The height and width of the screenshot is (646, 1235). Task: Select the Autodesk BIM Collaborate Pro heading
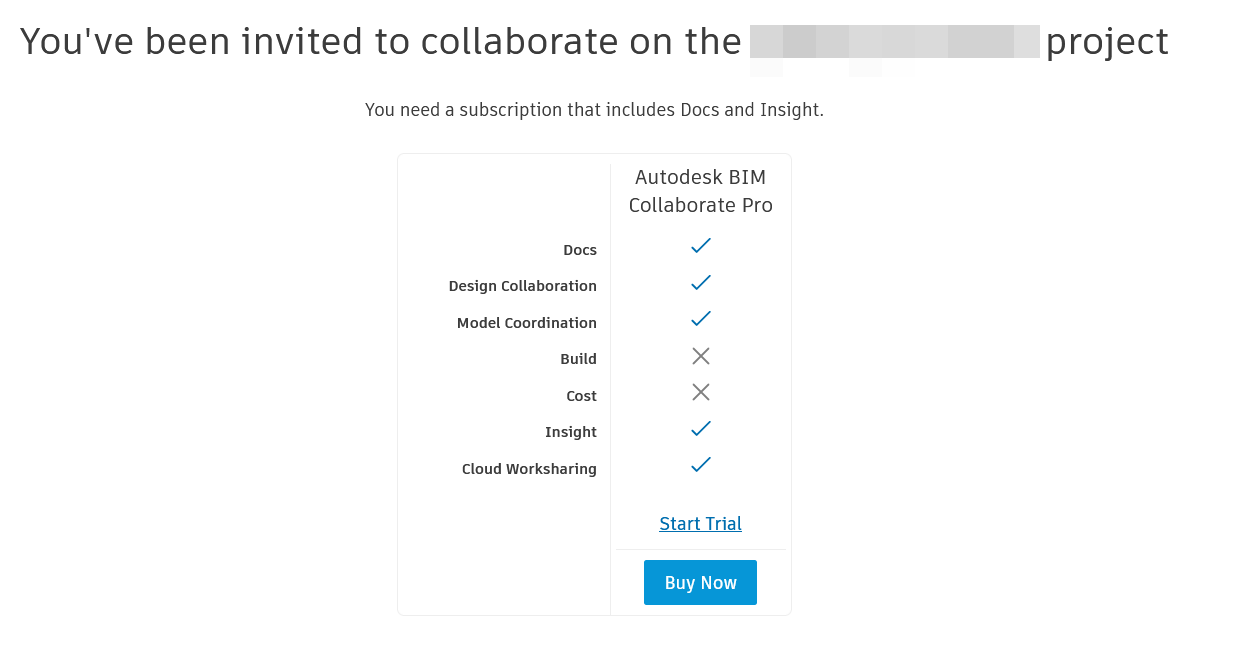[x=700, y=191]
